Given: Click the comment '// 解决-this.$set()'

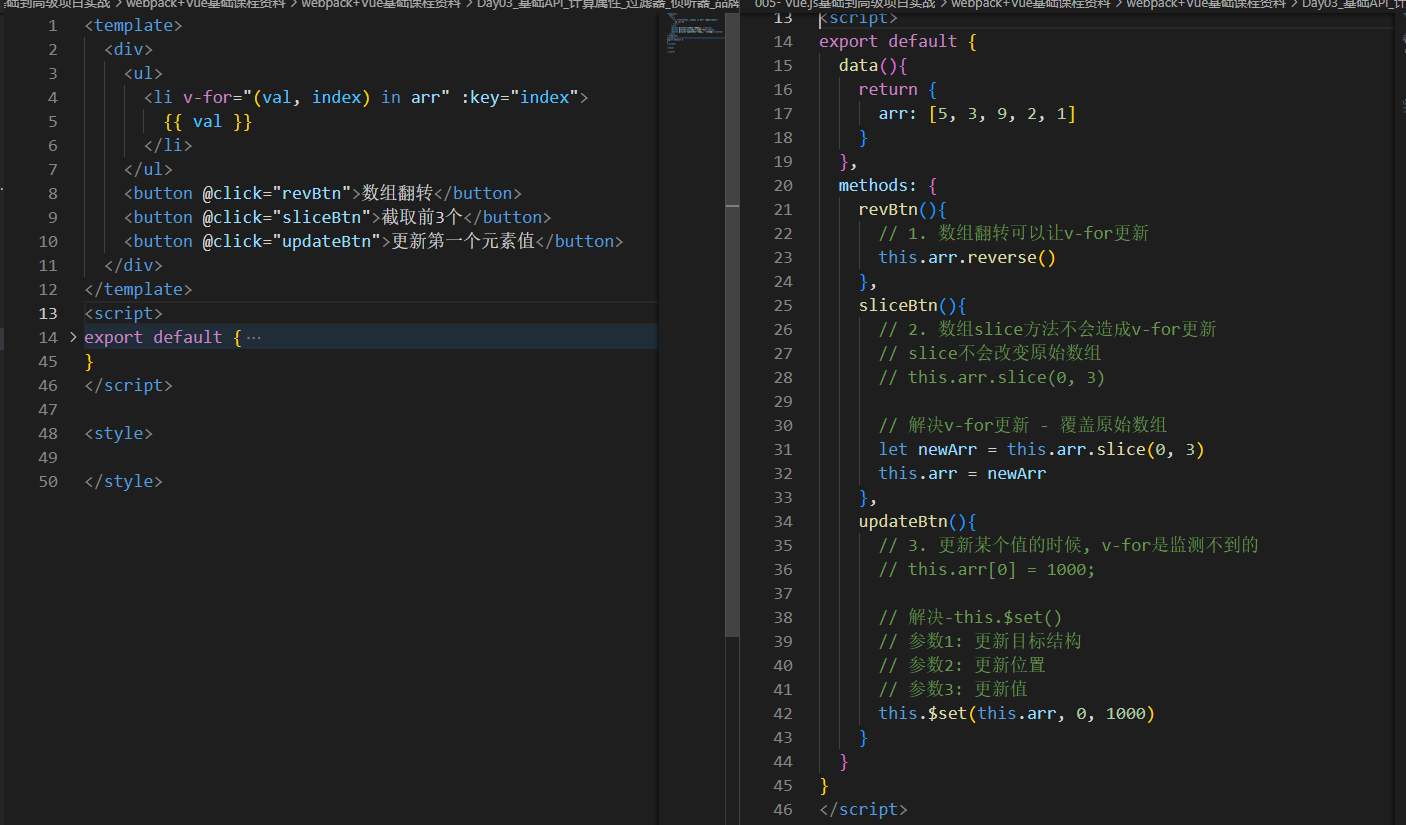Looking at the screenshot, I should pyautogui.click(x=970, y=617).
